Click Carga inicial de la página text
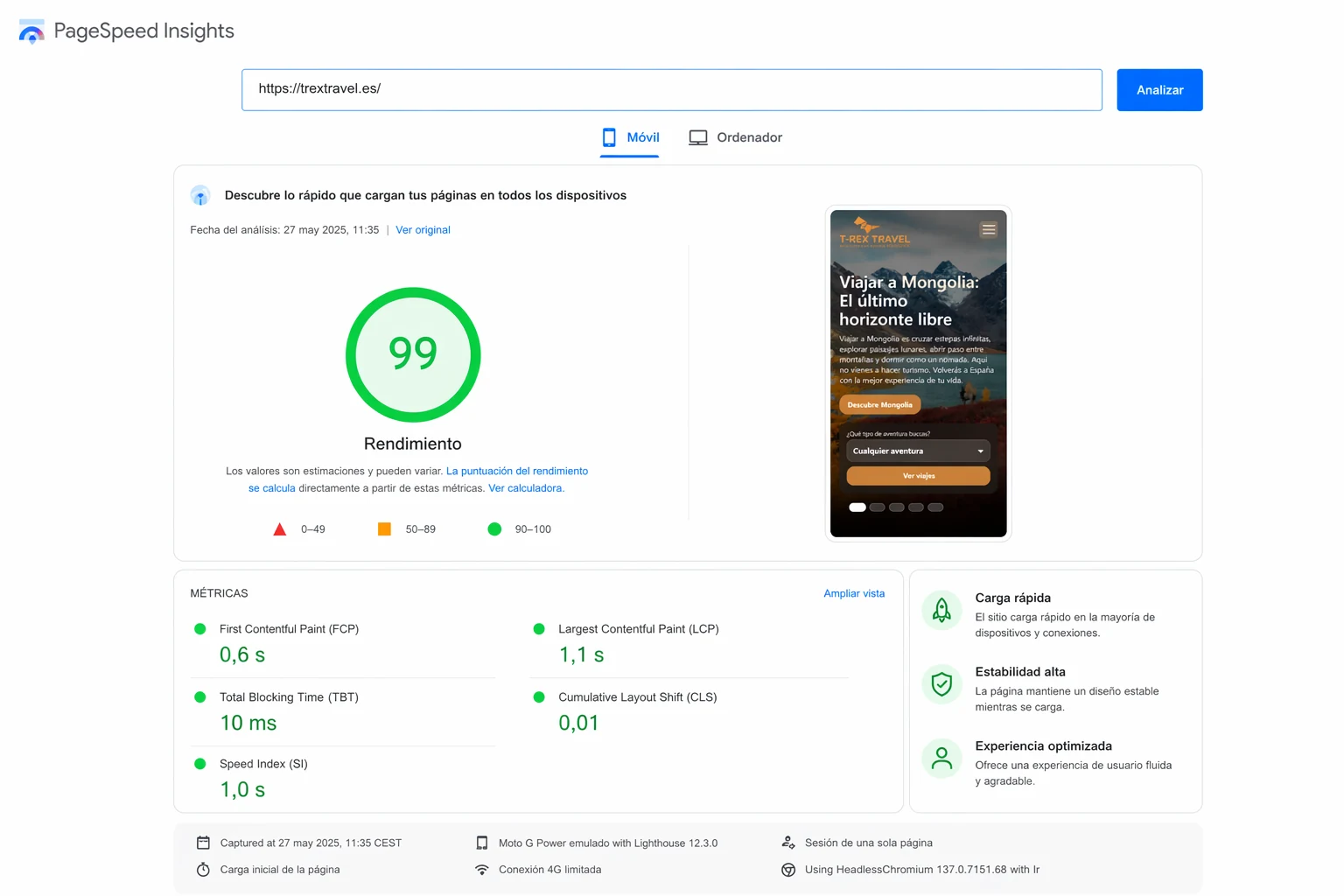The width and height of the screenshot is (1344, 896). click(x=280, y=870)
